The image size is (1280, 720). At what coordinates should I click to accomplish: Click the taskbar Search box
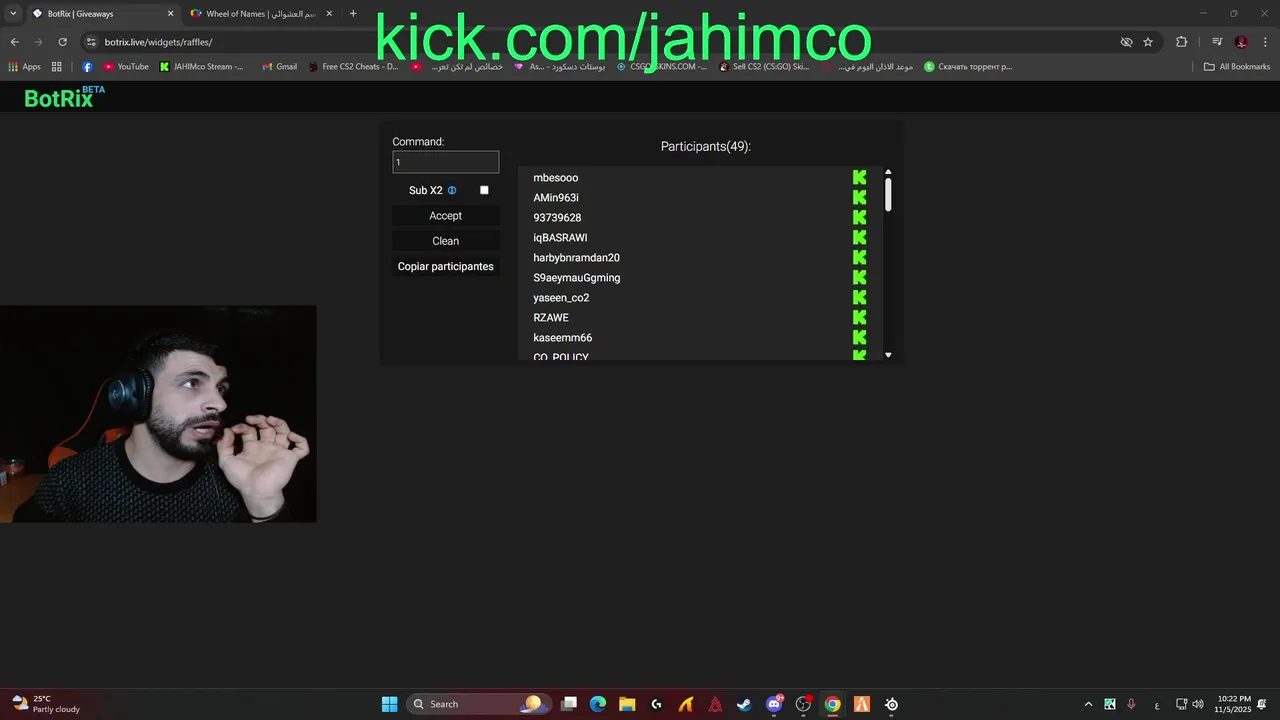[478, 704]
